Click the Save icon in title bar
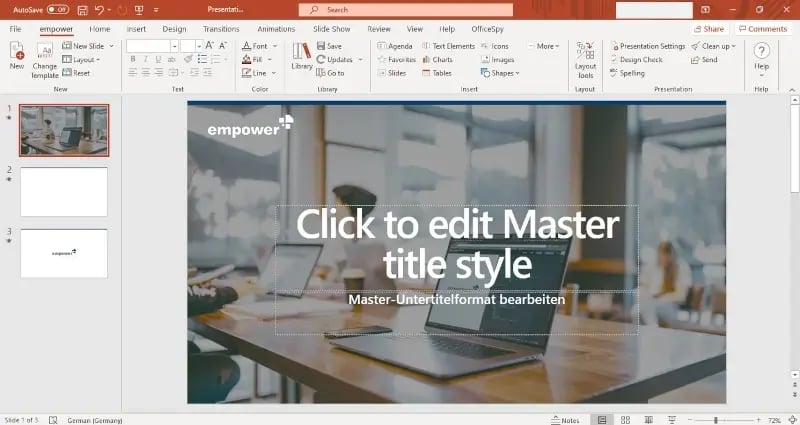 pos(82,10)
